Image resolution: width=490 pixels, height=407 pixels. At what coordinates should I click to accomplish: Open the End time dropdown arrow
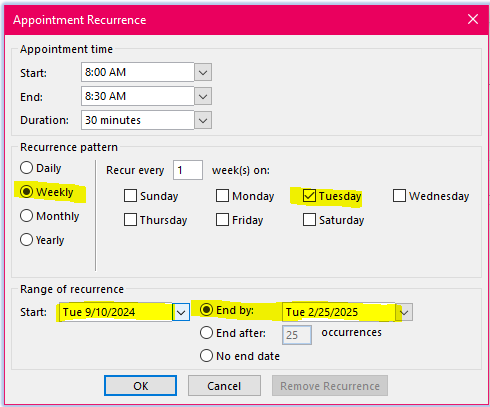203,96
